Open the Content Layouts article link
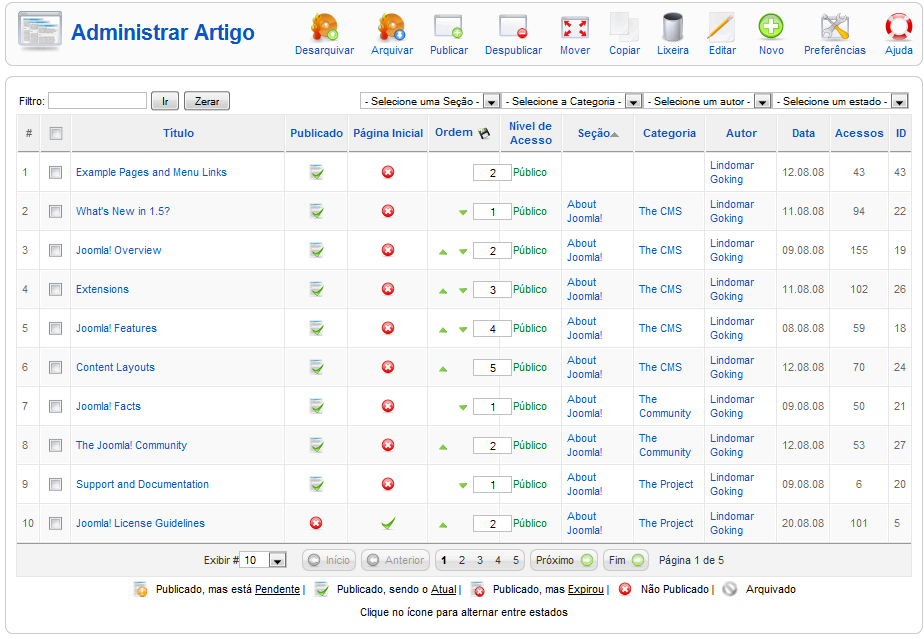This screenshot has height=639, width=924. (116, 367)
